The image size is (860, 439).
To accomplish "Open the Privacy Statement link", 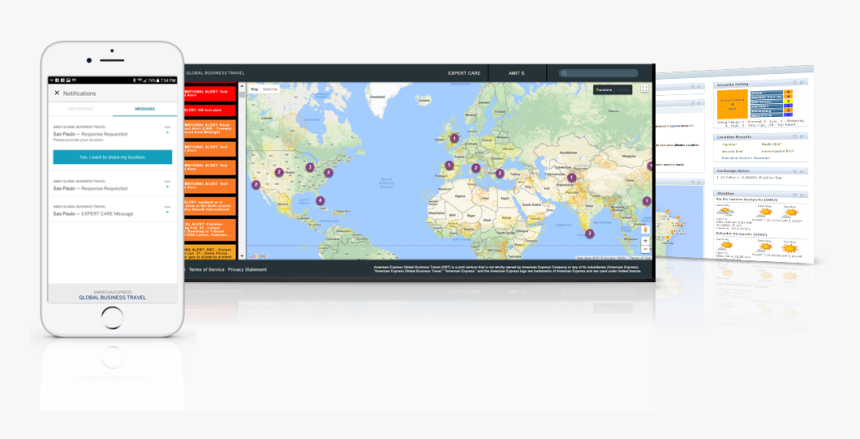I will tap(247, 270).
